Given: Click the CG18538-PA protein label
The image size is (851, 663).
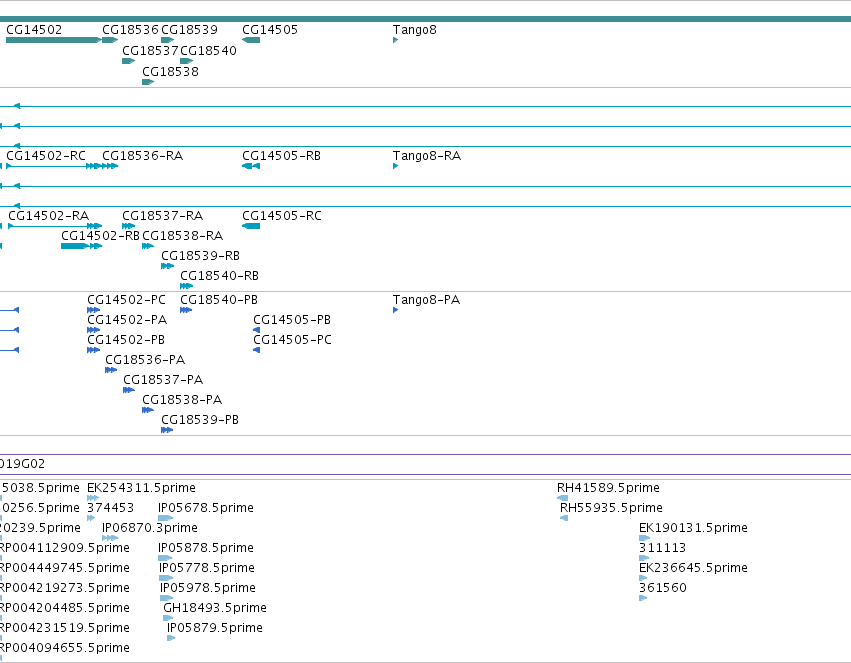Looking at the screenshot, I should [182, 400].
